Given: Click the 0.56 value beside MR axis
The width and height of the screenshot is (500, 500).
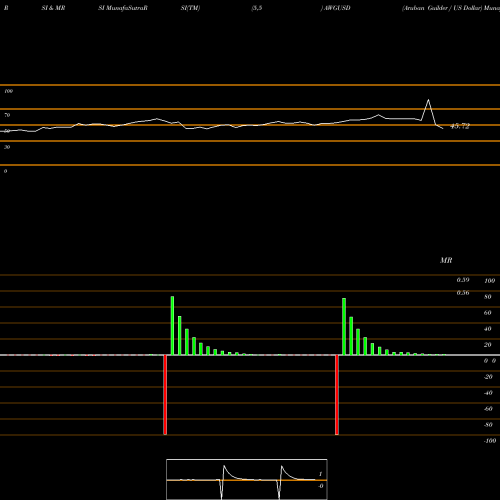Looking at the screenshot, I should pyautogui.click(x=463, y=293).
